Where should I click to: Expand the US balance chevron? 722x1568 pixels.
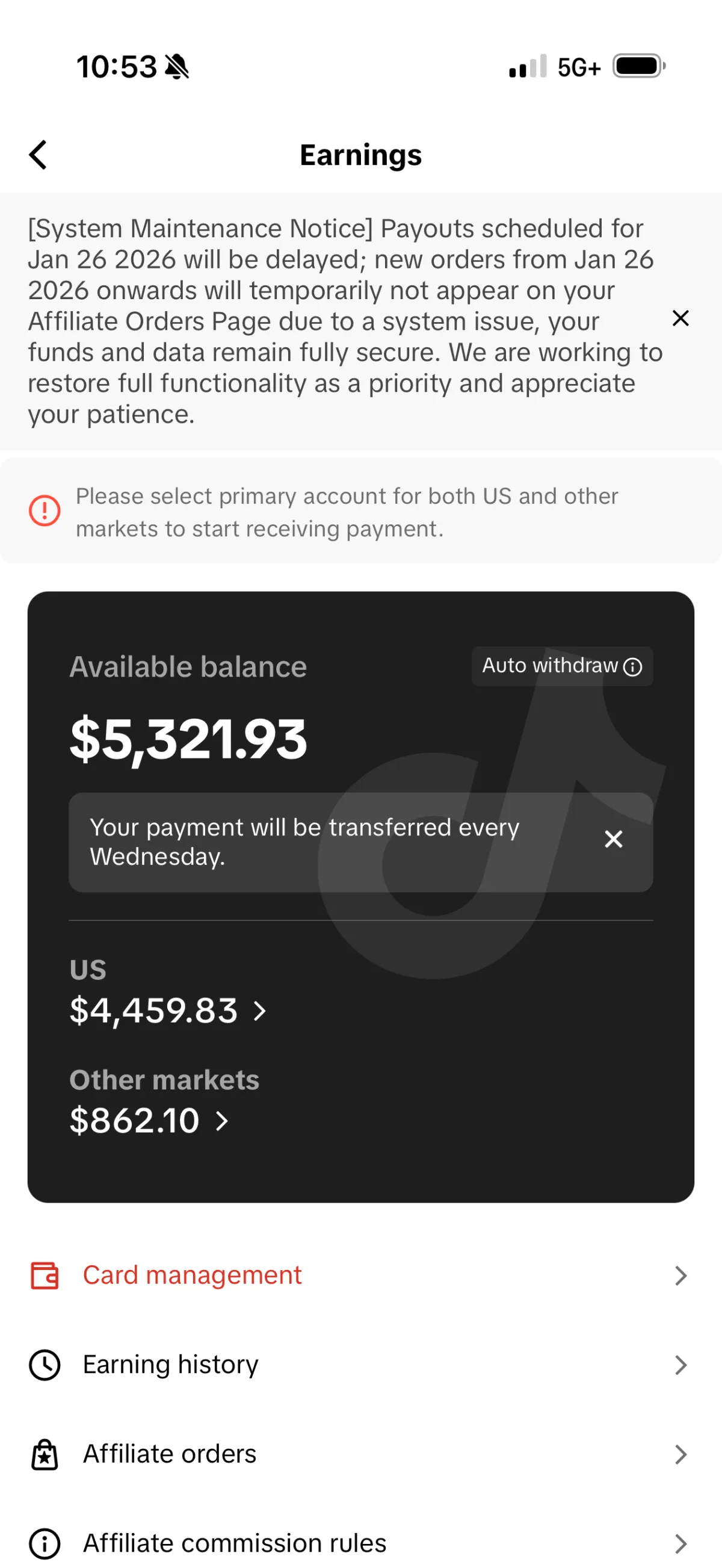pos(260,1011)
